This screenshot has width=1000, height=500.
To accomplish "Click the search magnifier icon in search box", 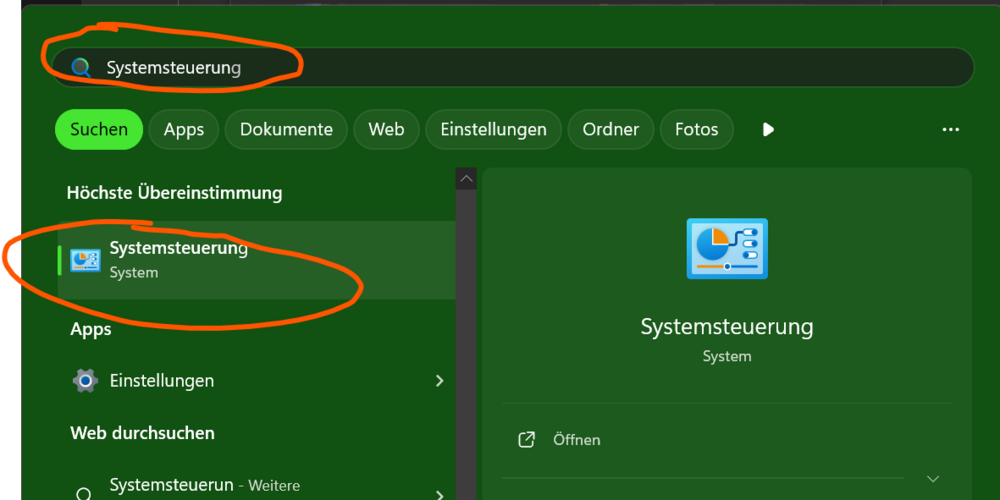I will pyautogui.click(x=80, y=68).
